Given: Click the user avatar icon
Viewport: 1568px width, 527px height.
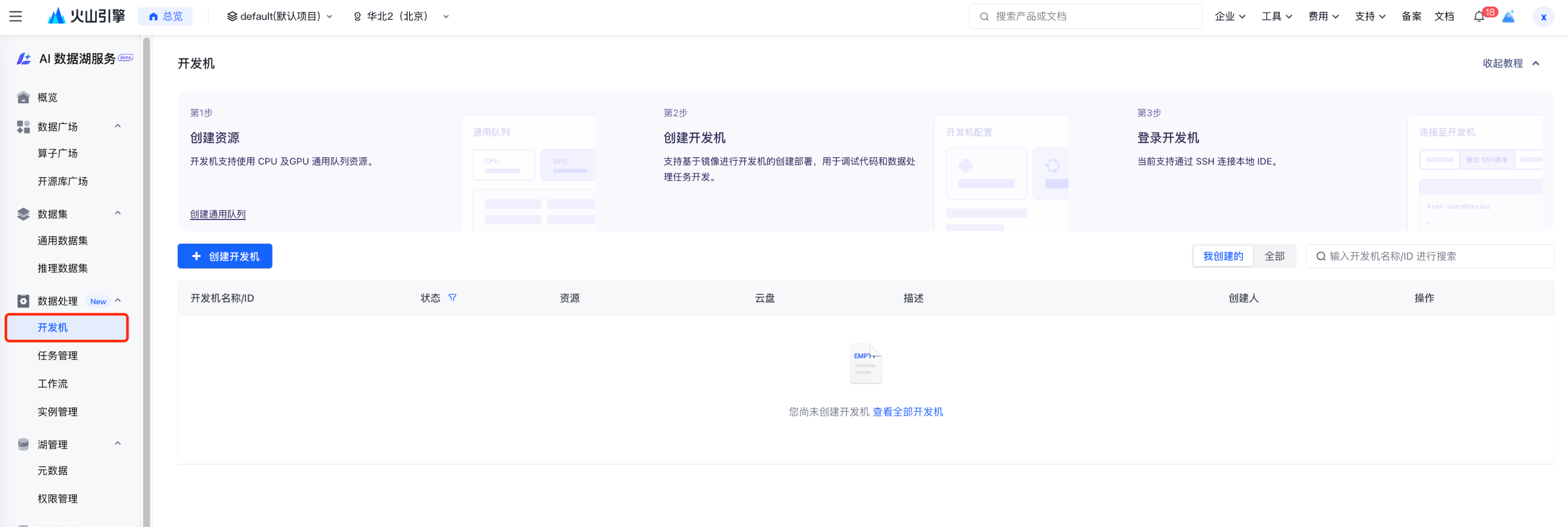Looking at the screenshot, I should click(1542, 17).
